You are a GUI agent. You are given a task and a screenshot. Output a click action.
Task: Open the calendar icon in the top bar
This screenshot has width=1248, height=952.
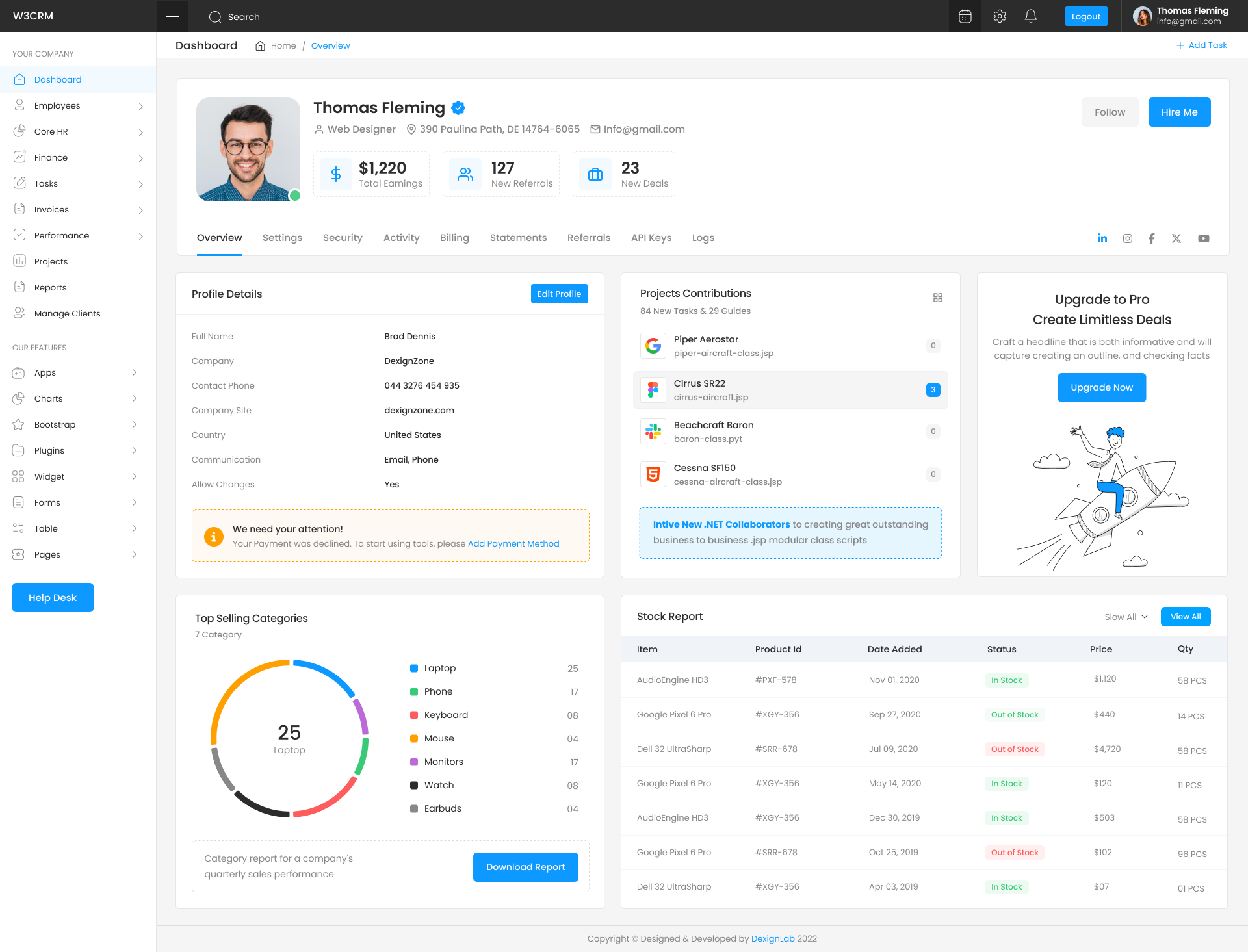tap(965, 16)
